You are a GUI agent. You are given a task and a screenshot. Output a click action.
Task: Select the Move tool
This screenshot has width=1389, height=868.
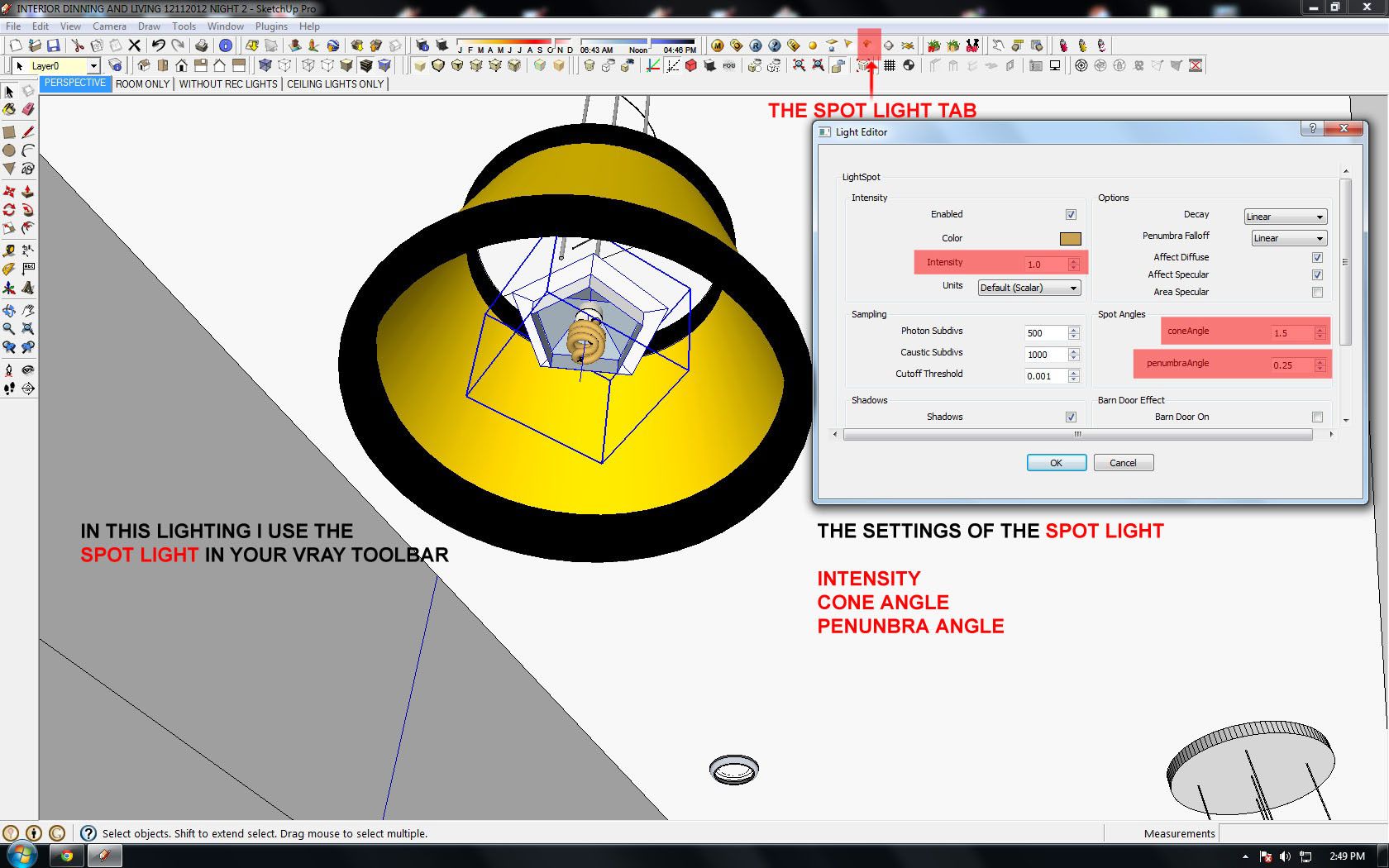click(9, 191)
